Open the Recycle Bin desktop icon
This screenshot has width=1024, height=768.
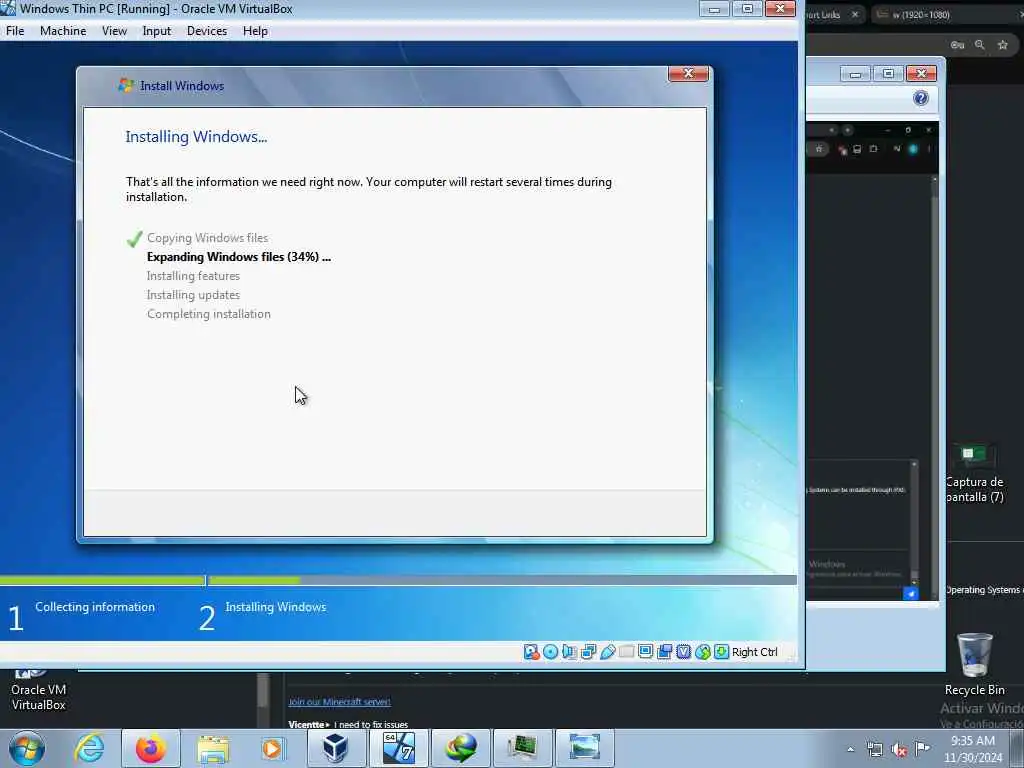(x=974, y=664)
